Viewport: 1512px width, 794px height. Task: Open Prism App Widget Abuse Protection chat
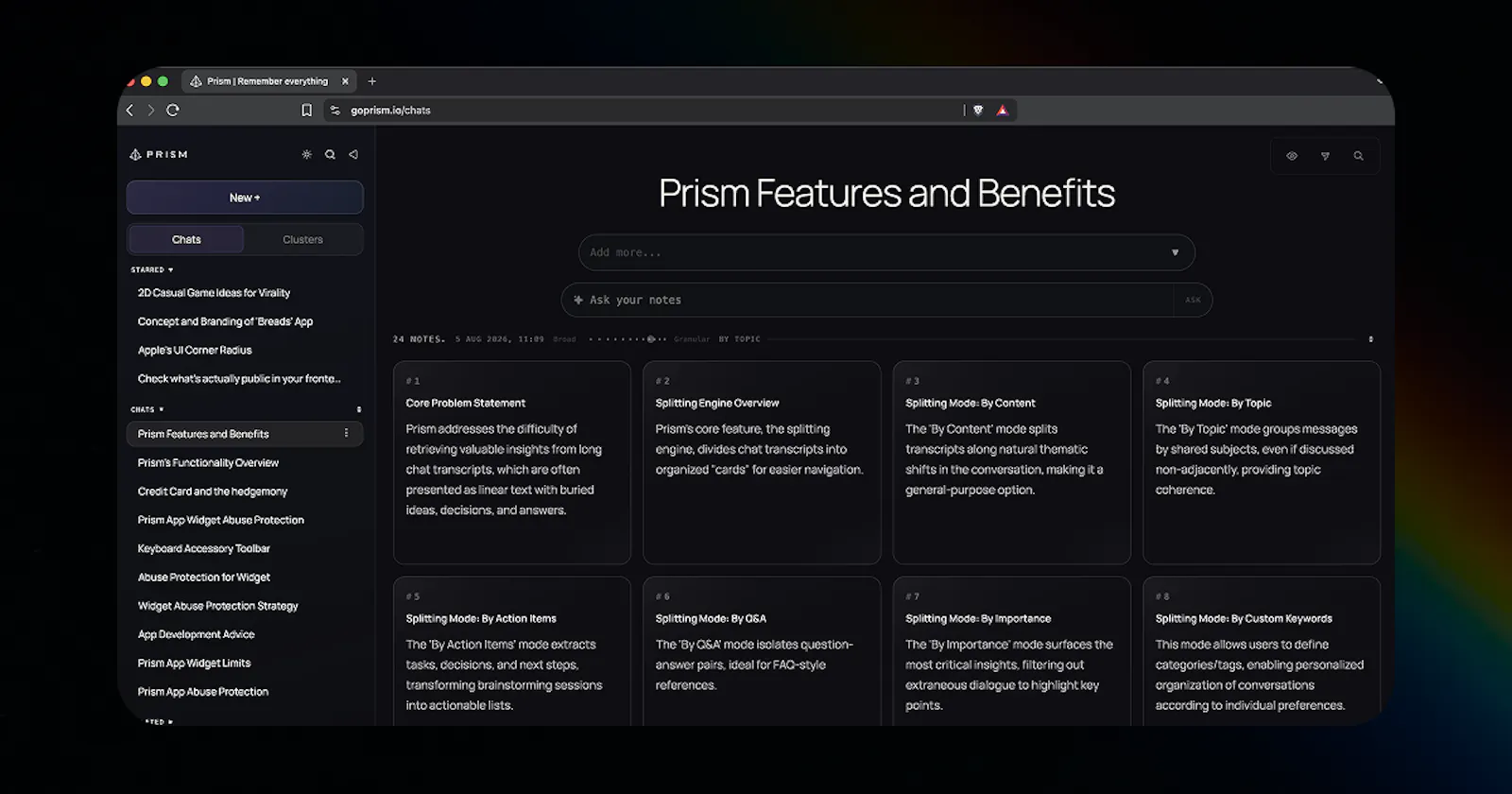click(x=221, y=520)
